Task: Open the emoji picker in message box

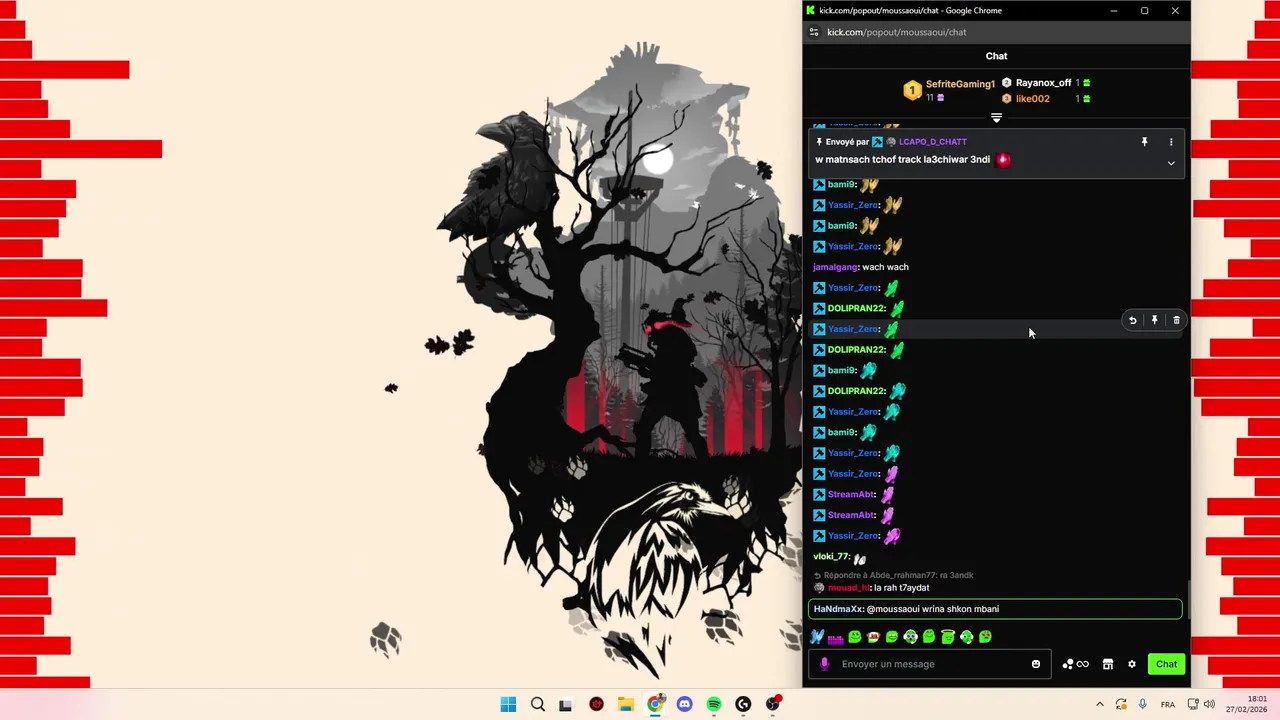Action: (1036, 664)
